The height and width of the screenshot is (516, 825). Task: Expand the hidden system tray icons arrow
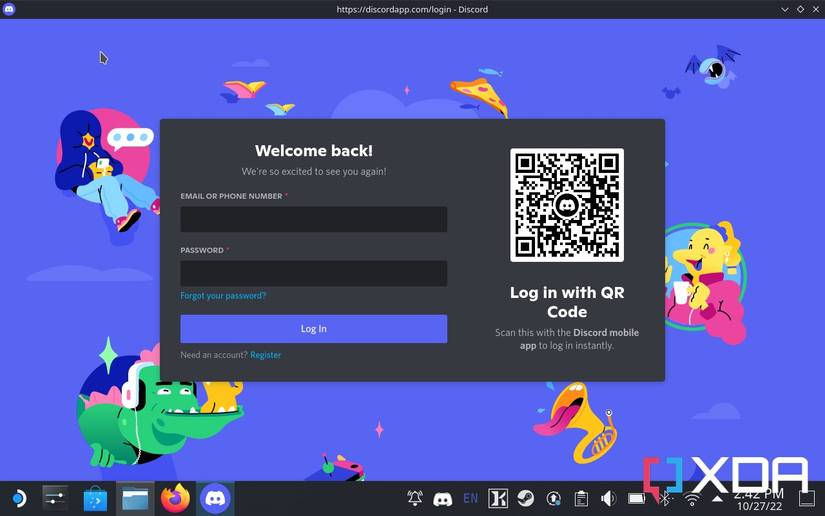(717, 498)
